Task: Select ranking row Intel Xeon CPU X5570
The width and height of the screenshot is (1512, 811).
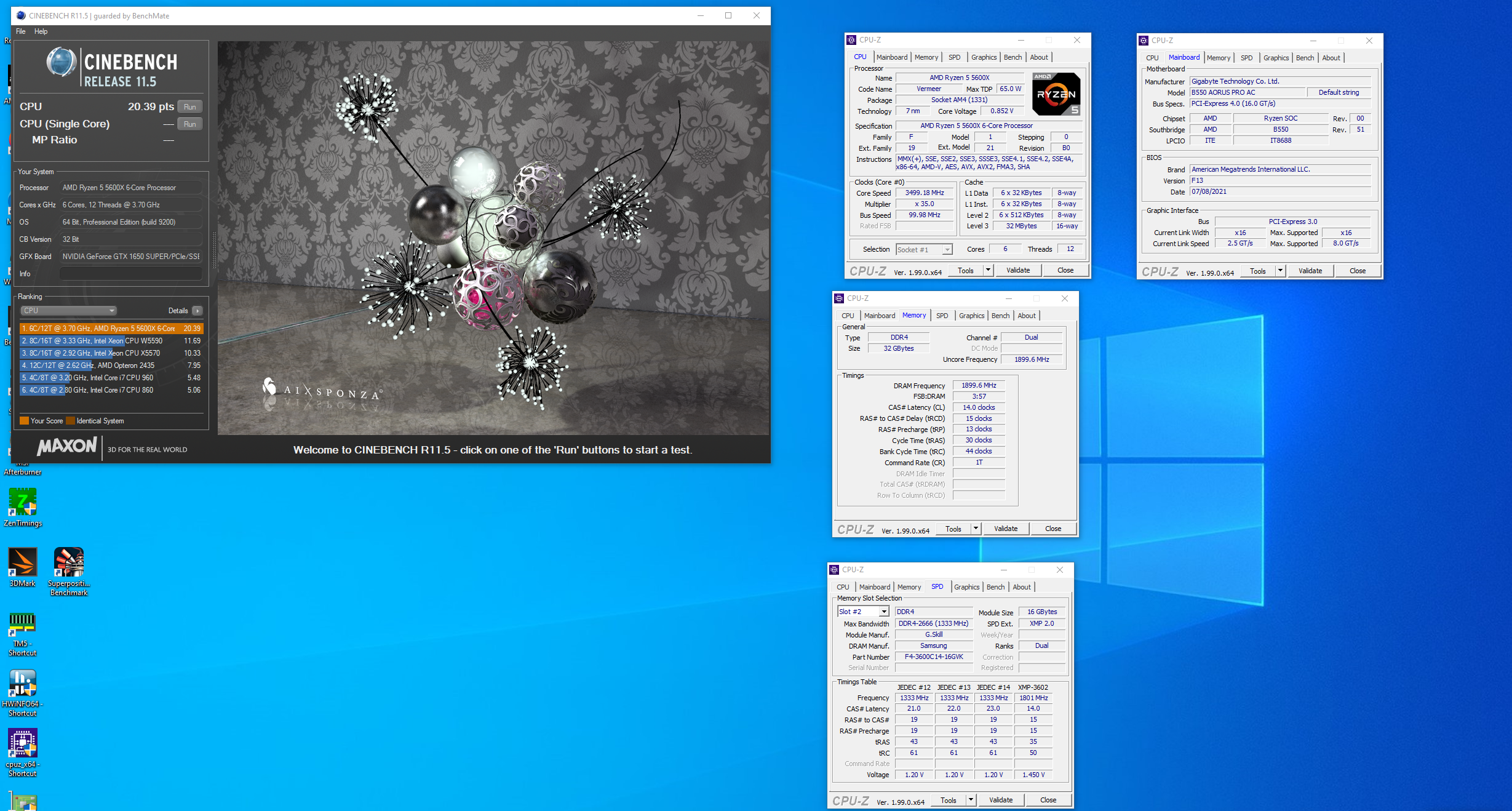Action: [111, 353]
